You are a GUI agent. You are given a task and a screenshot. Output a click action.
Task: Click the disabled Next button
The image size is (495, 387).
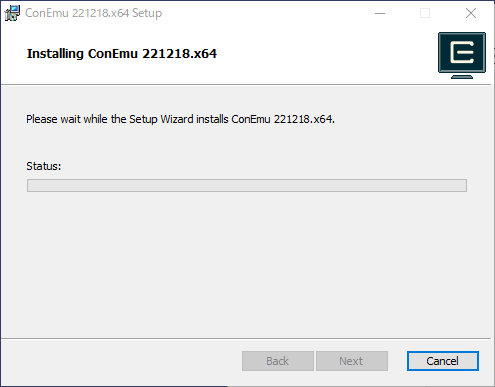(352, 361)
